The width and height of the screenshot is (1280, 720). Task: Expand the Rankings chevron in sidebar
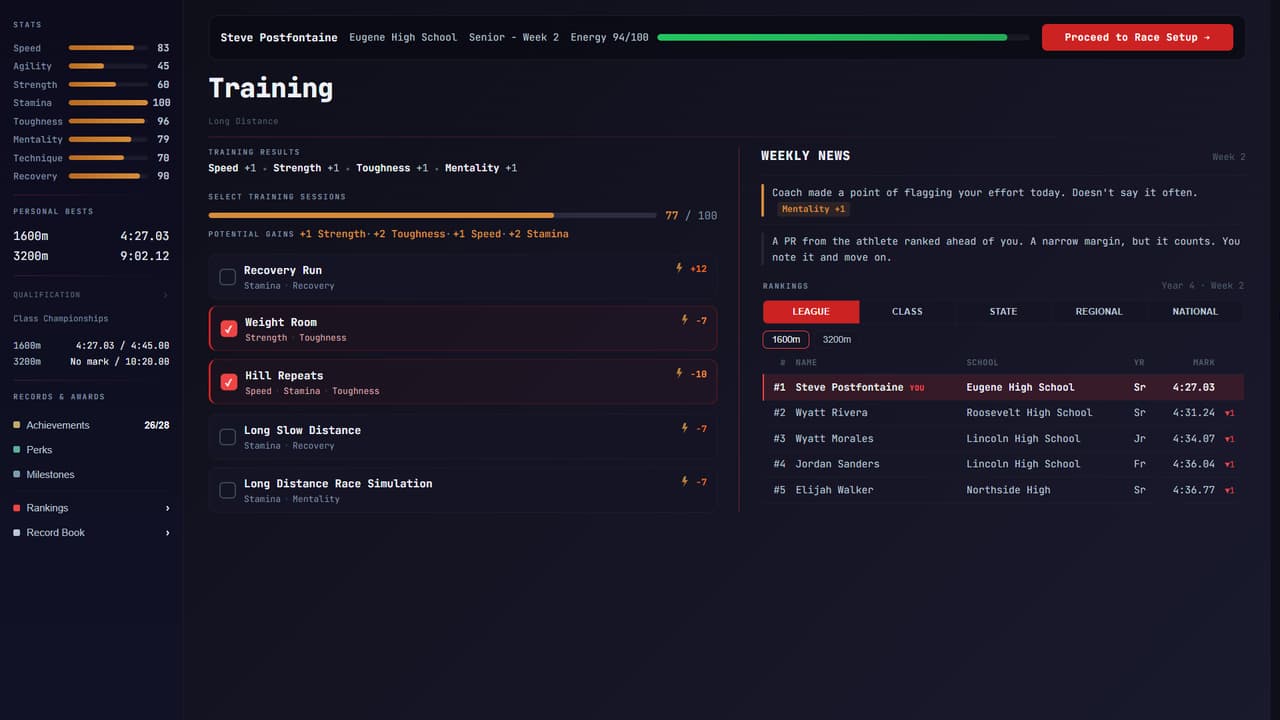tap(167, 508)
